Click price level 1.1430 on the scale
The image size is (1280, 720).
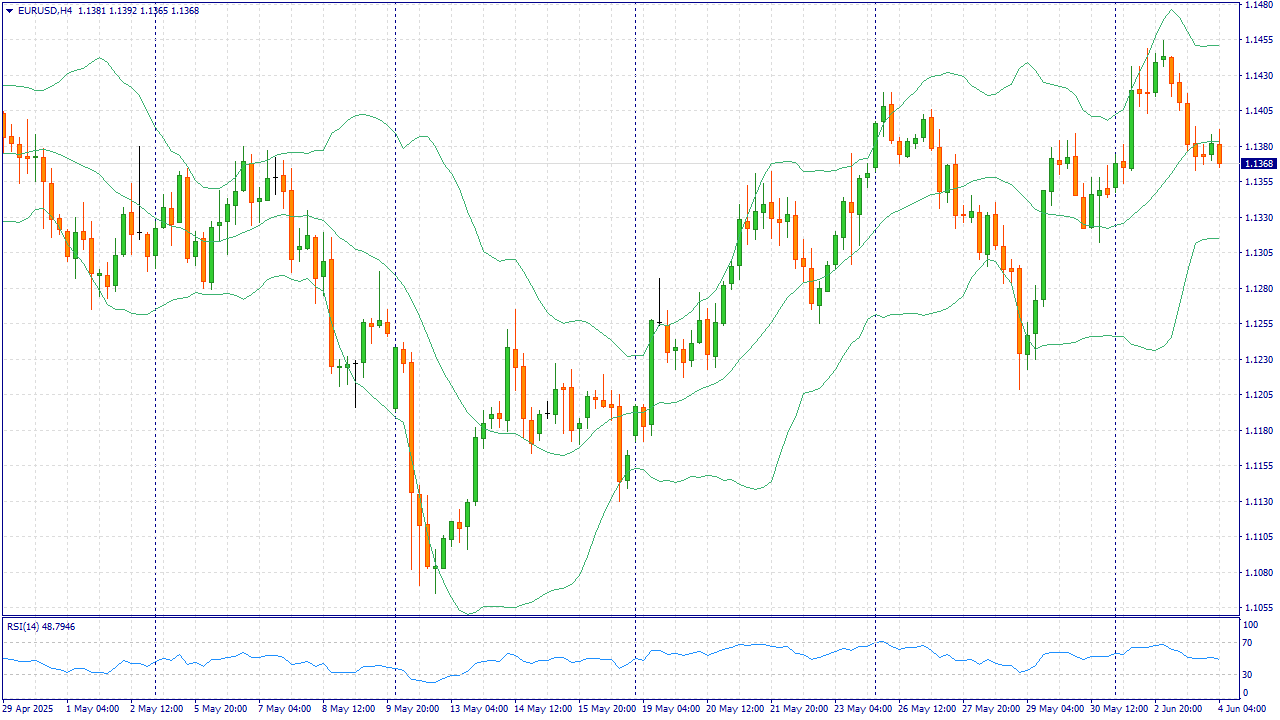[1259, 76]
